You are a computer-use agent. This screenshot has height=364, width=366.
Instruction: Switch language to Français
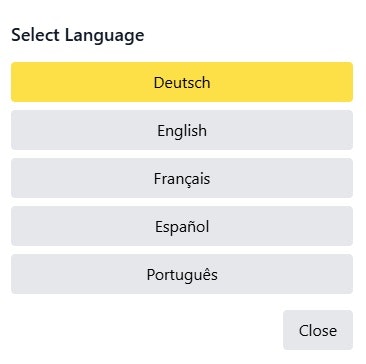click(x=182, y=178)
